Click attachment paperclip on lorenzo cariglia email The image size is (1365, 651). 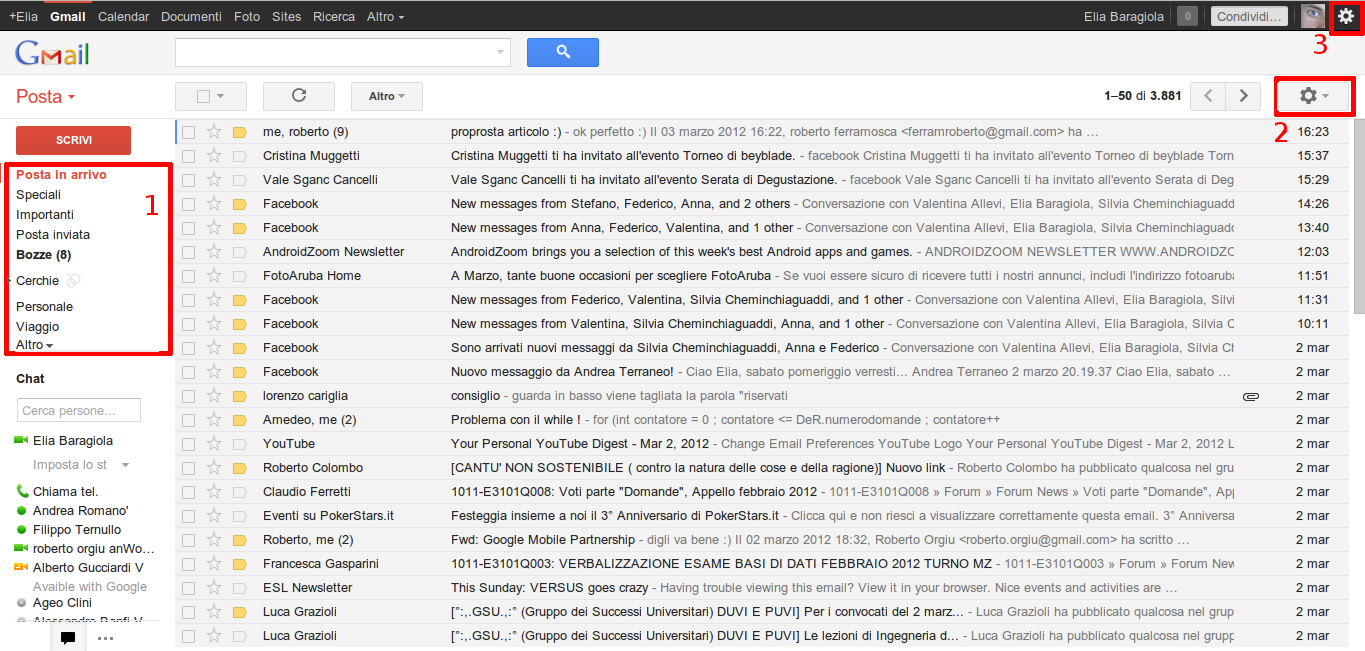coord(1251,396)
